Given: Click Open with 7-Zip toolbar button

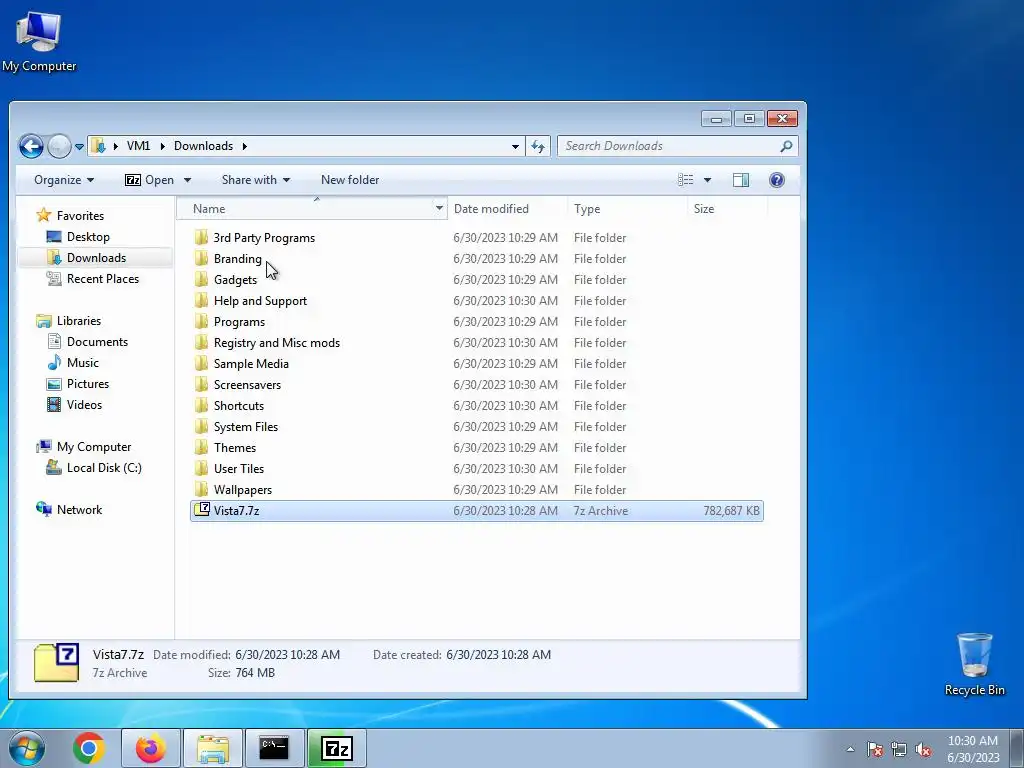Looking at the screenshot, I should [150, 180].
